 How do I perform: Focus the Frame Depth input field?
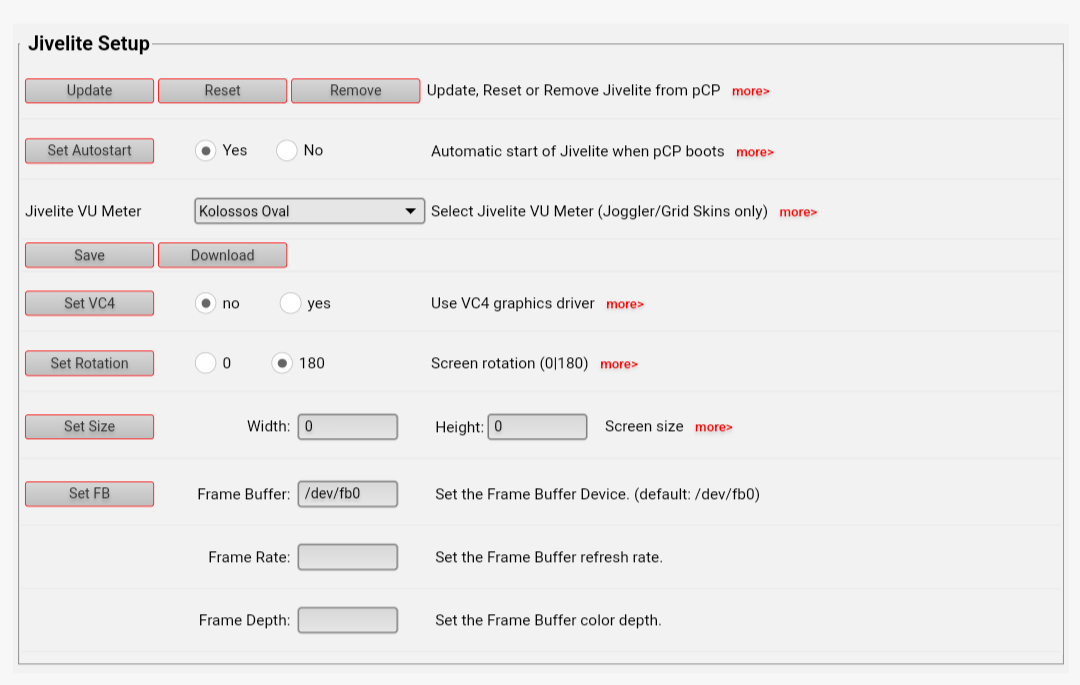point(348,620)
